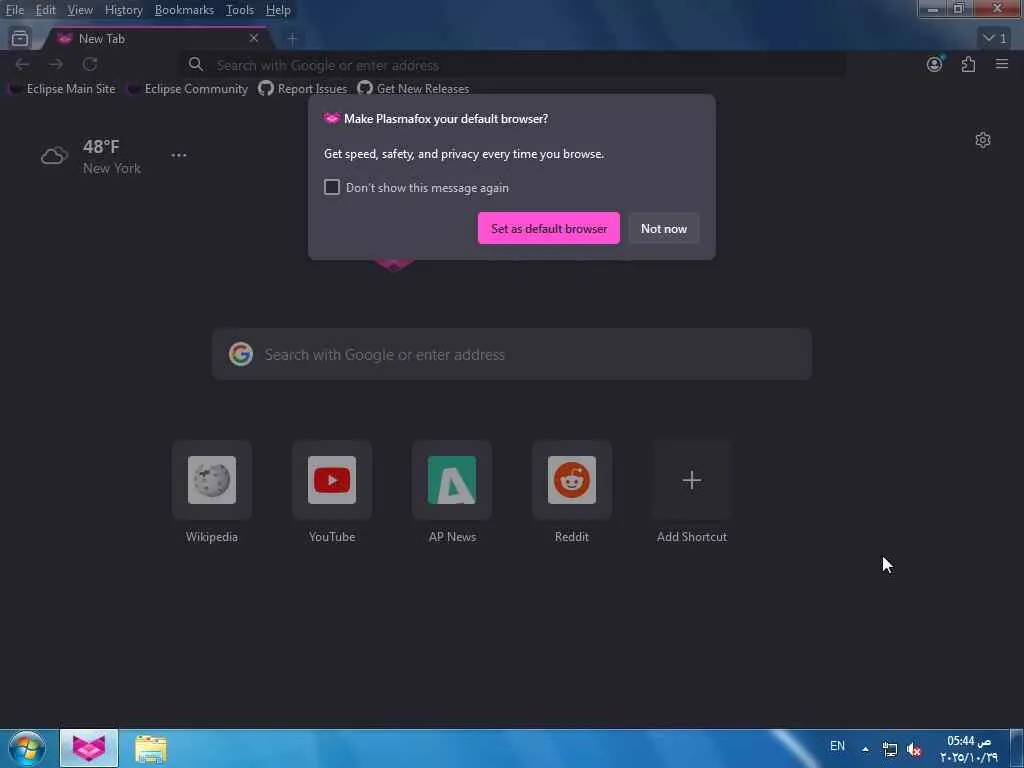Reload the page with the refresh icon
Screen dimensions: 1024x768
point(90,64)
